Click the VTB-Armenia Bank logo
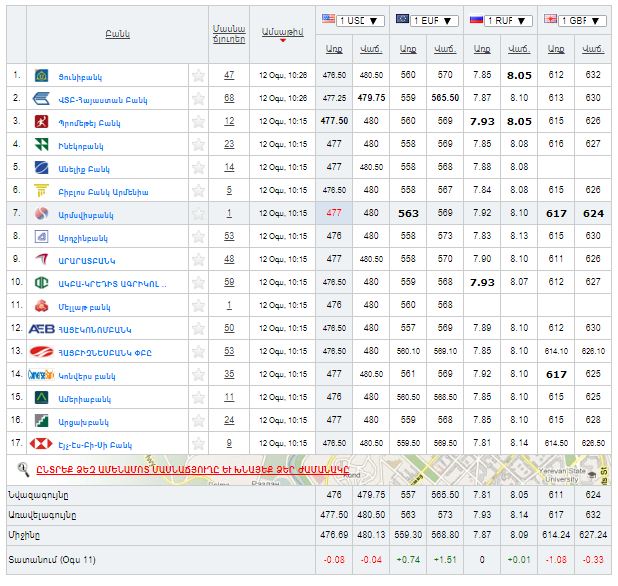 [43, 98]
